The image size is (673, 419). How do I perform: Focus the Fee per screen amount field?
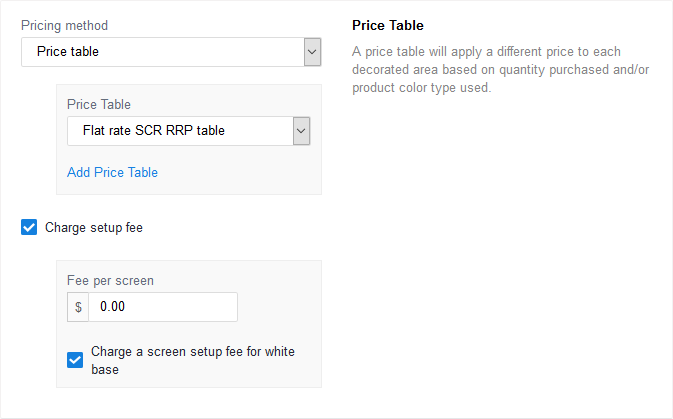click(x=163, y=307)
